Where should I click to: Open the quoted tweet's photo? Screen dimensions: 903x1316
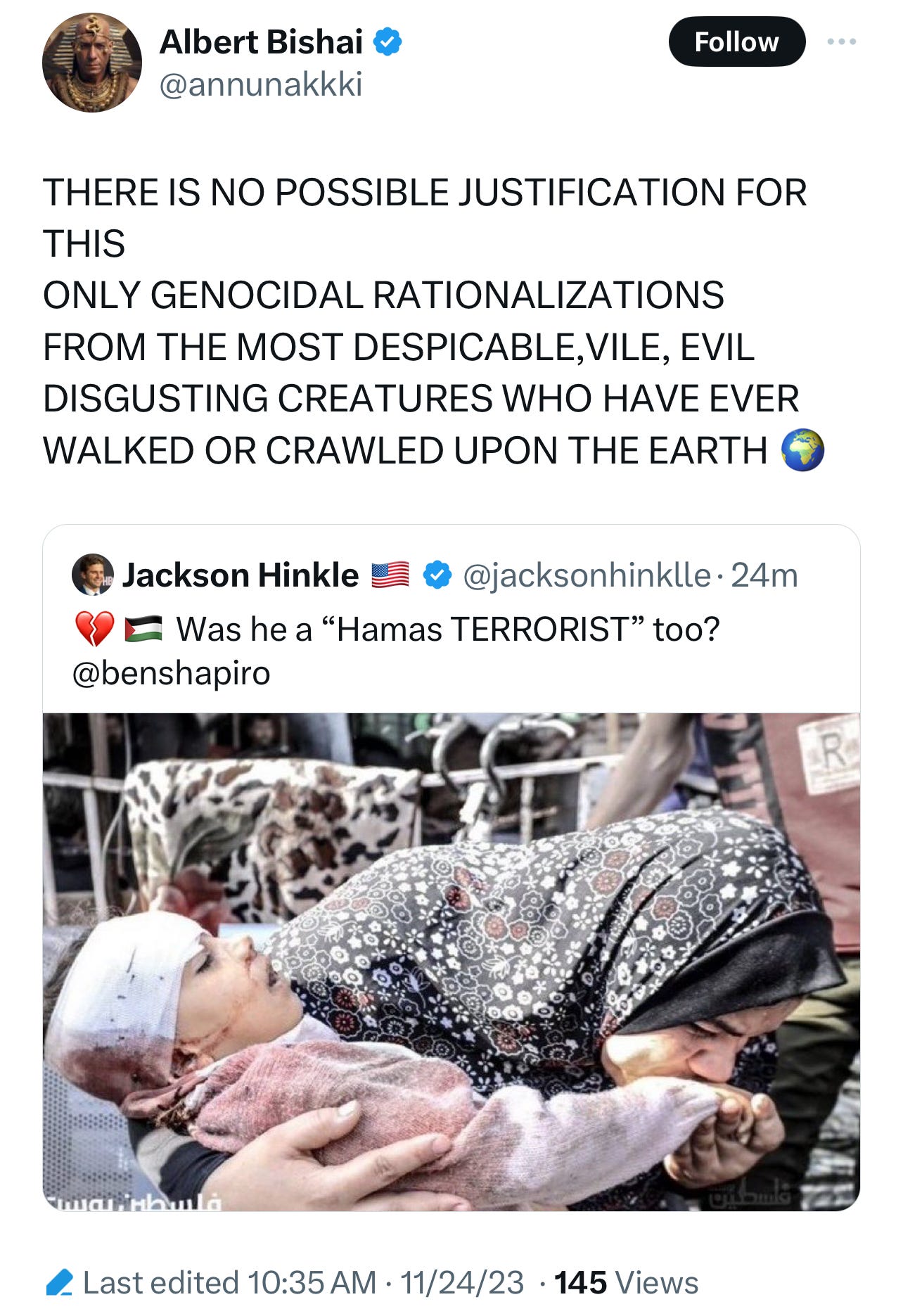click(x=451, y=962)
